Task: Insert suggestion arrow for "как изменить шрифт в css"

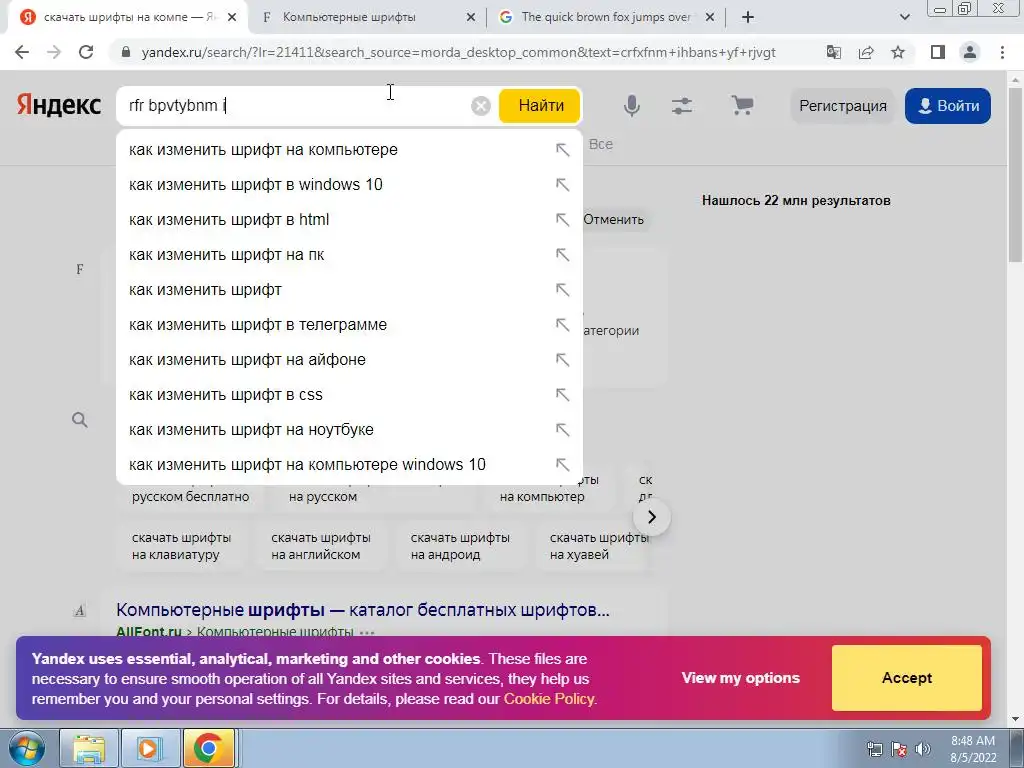Action: coord(562,394)
